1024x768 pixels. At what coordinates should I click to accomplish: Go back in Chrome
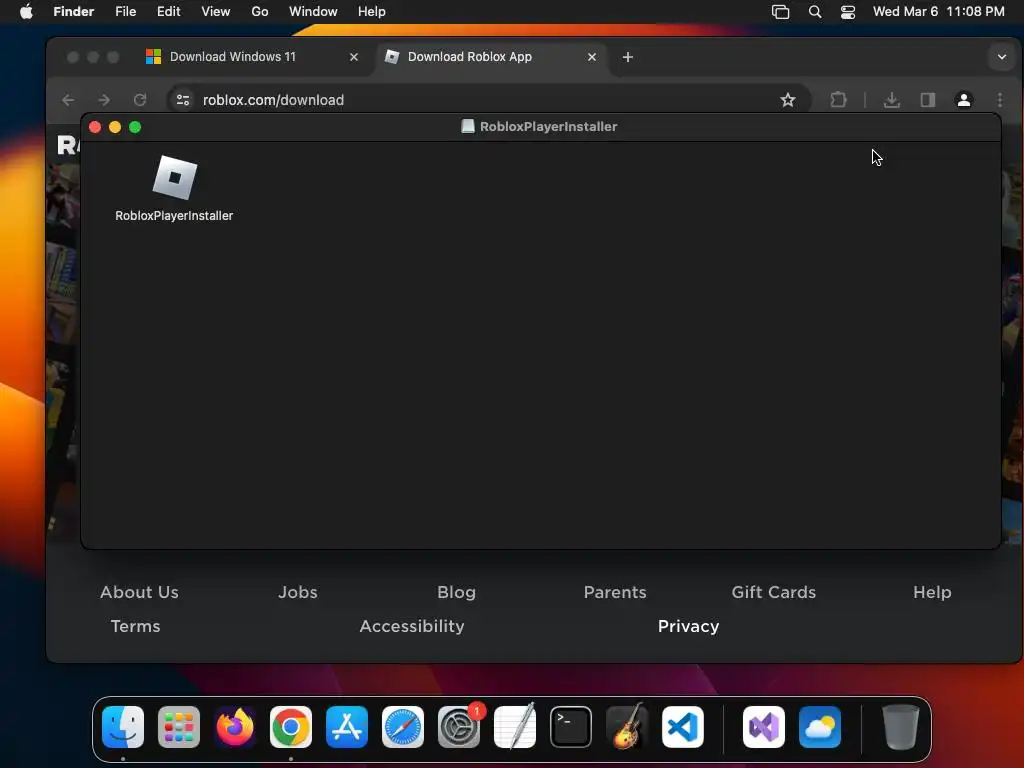point(68,100)
